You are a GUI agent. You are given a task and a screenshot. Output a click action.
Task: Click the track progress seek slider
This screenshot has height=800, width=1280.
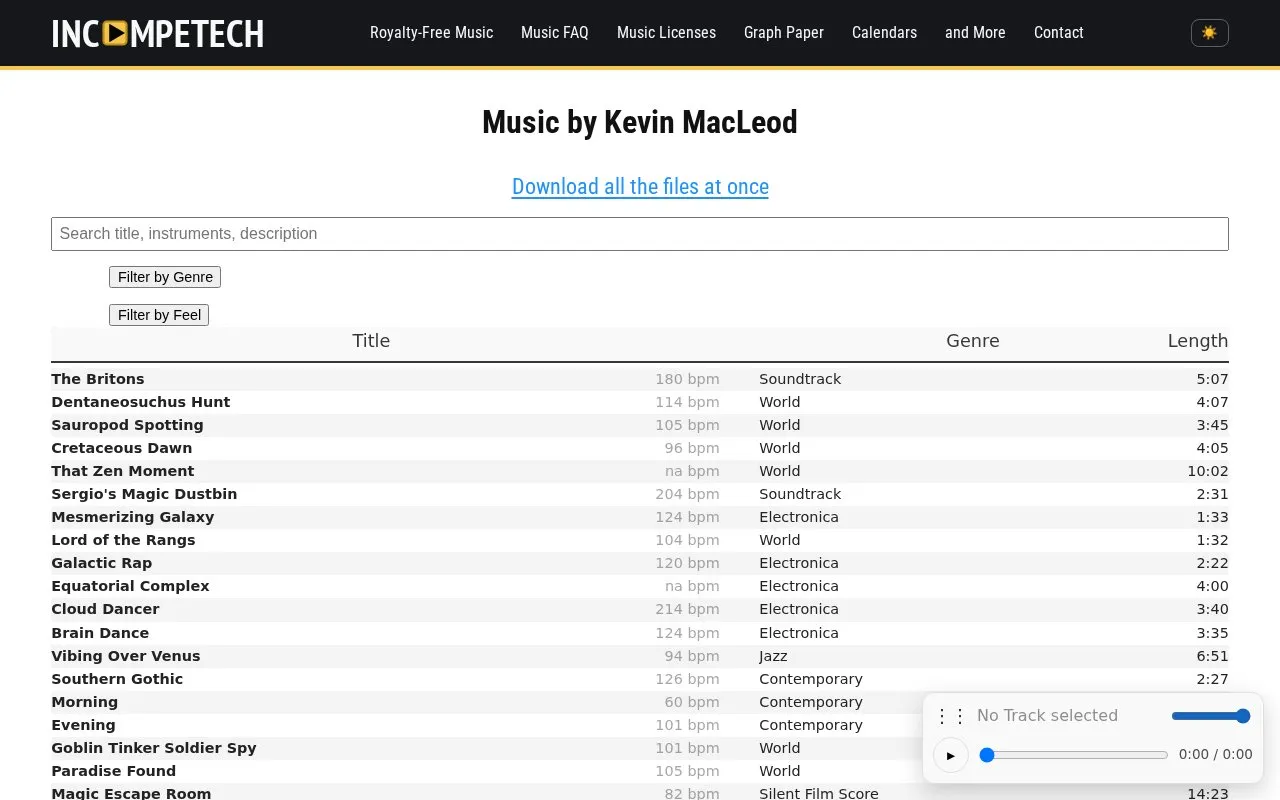[x=1074, y=755]
